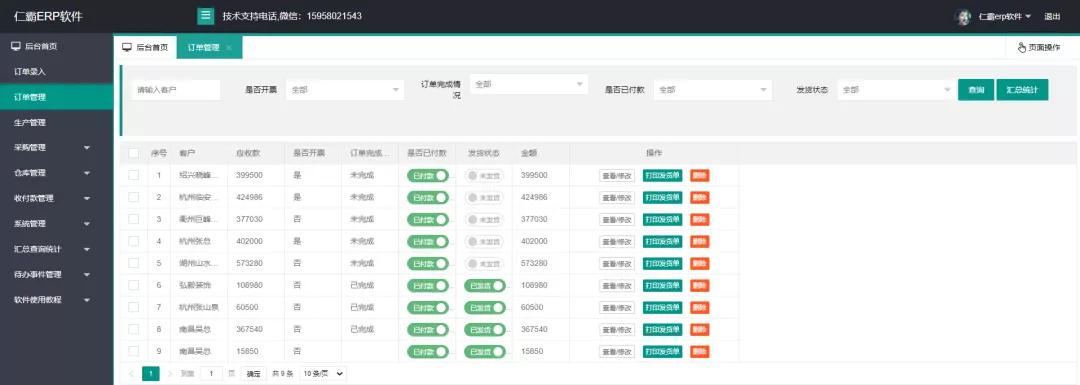Check the box for row 9

[x=134, y=351]
